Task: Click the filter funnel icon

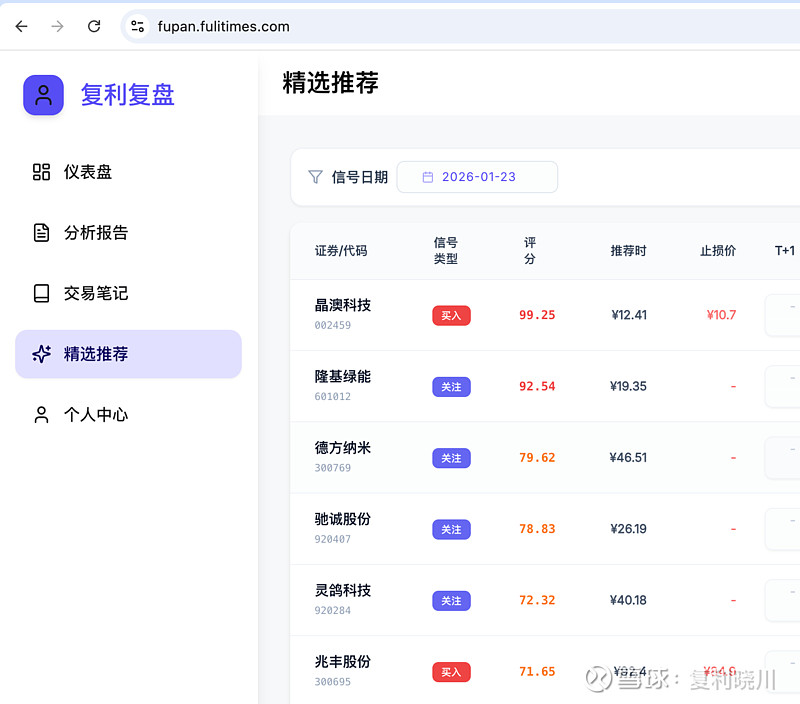Action: [315, 177]
